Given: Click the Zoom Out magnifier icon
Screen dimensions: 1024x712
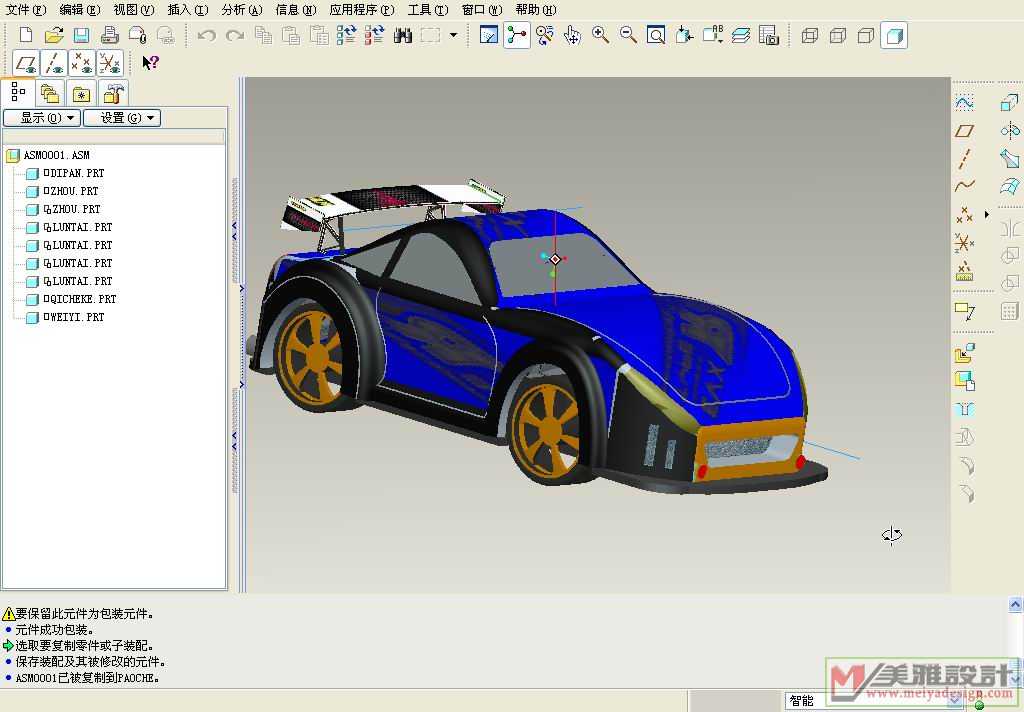Looking at the screenshot, I should (628, 36).
